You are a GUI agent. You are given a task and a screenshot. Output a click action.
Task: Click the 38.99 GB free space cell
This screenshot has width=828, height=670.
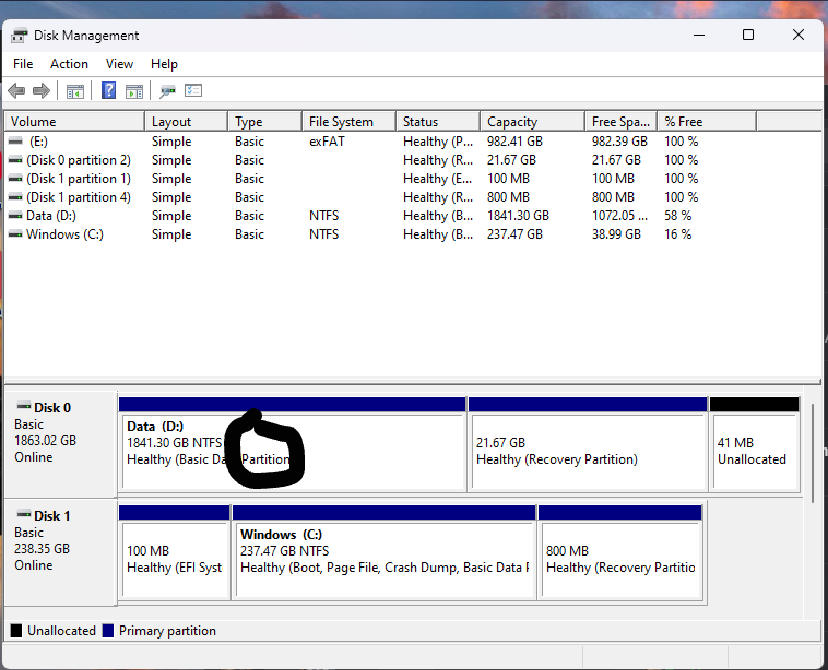point(616,234)
